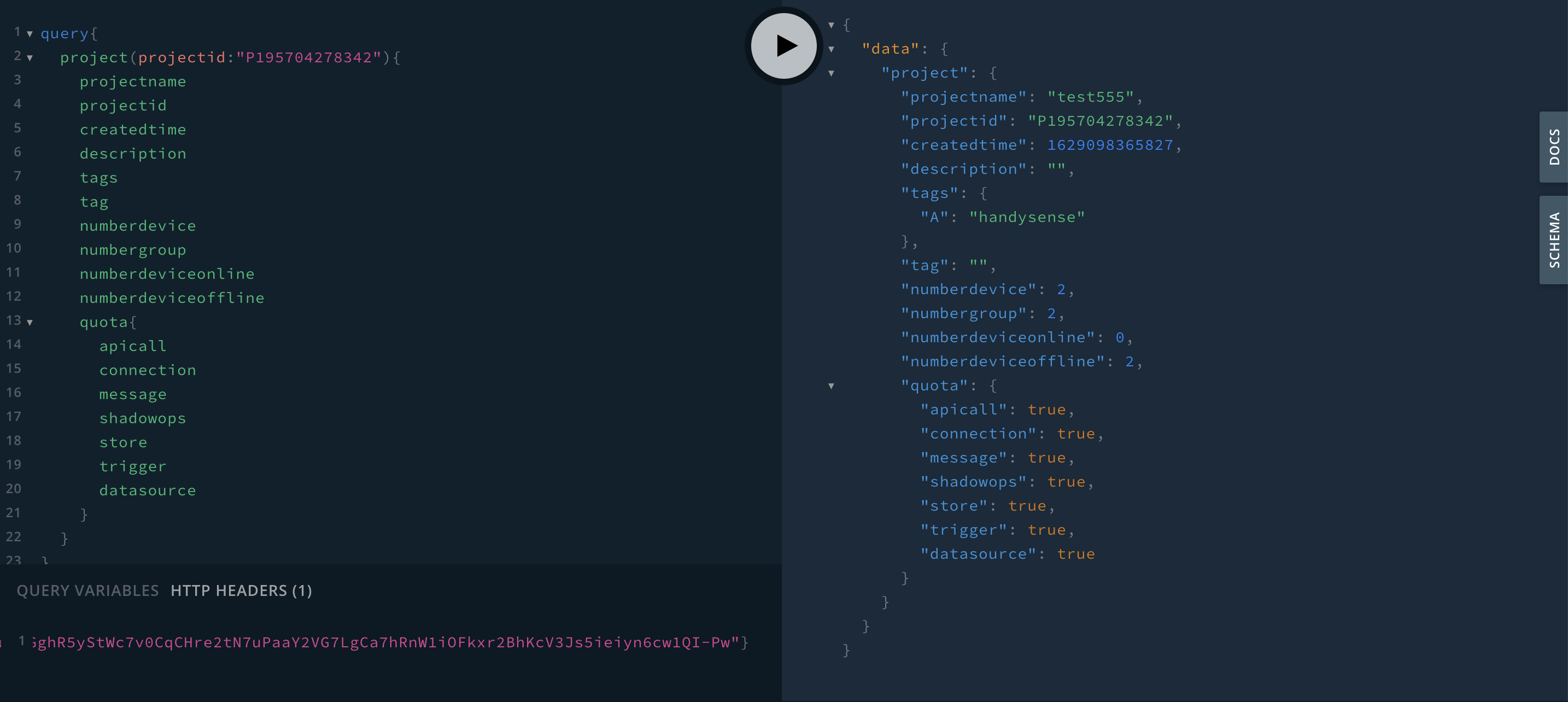Click "datasource" key in the response

pos(978,554)
